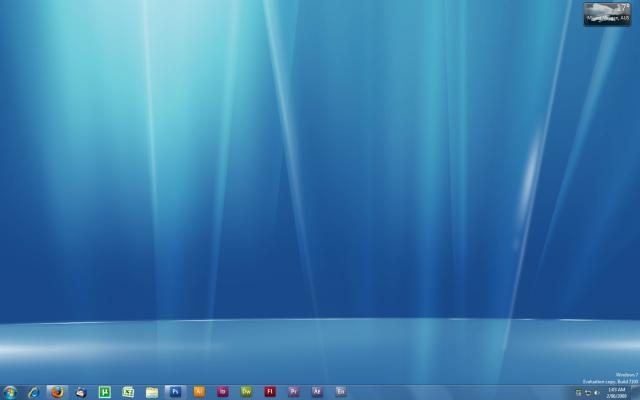Screen dimensions: 640x400
Task: Launch Adobe After Effects (Ae) icon
Action: (x=317, y=392)
